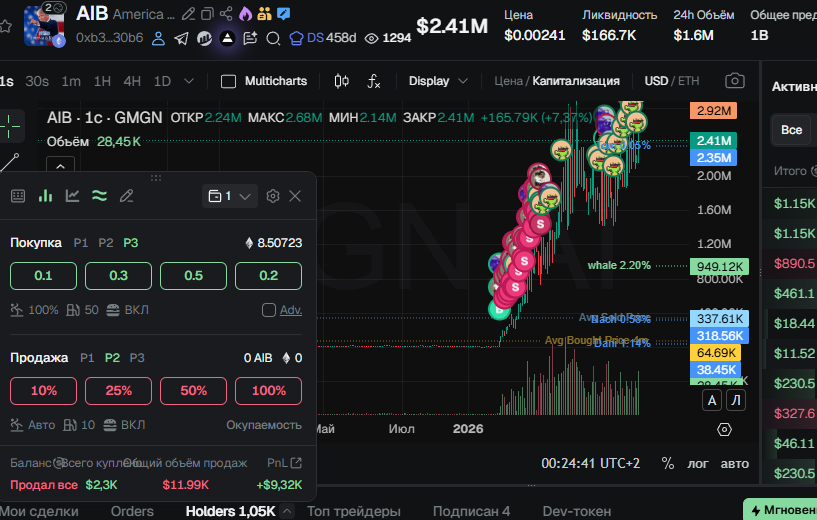Screen dimensions: 817x520
Task: Collapse the chart legend chevron
Action: [x=60, y=166]
